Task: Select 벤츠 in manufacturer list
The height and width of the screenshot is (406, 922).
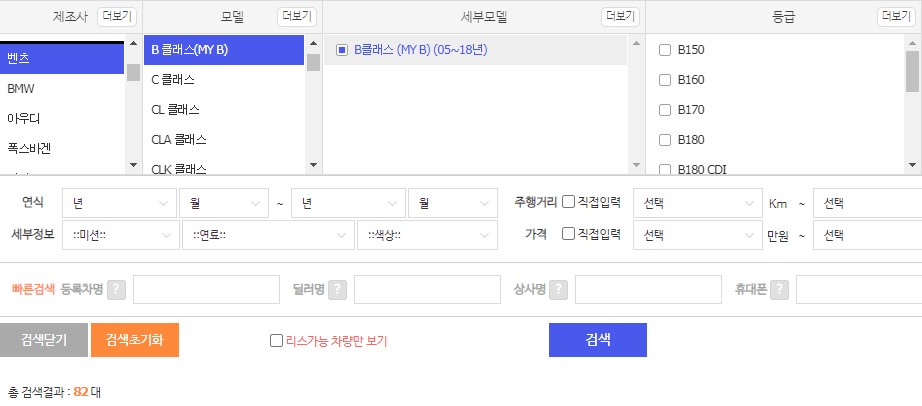Action: coord(62,58)
